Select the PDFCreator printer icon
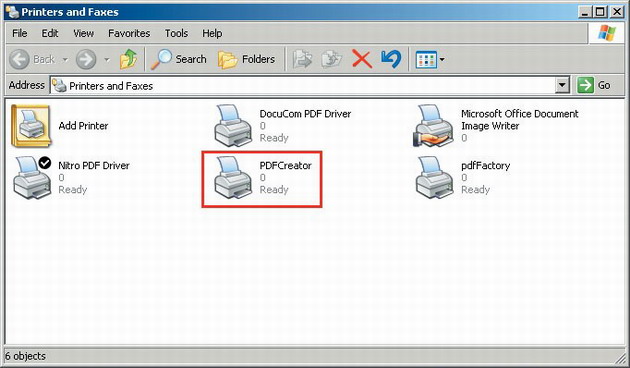This screenshot has width=630, height=368. point(233,177)
